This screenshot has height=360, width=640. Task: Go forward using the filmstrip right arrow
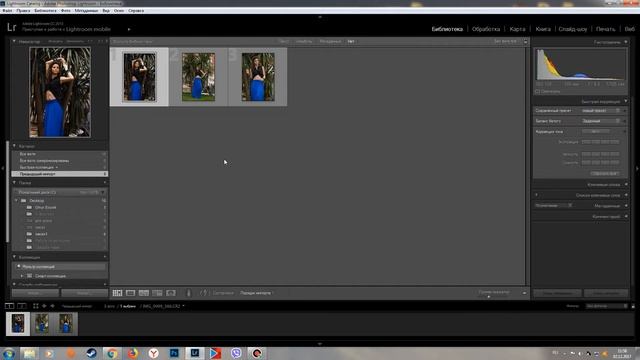tap(52, 306)
